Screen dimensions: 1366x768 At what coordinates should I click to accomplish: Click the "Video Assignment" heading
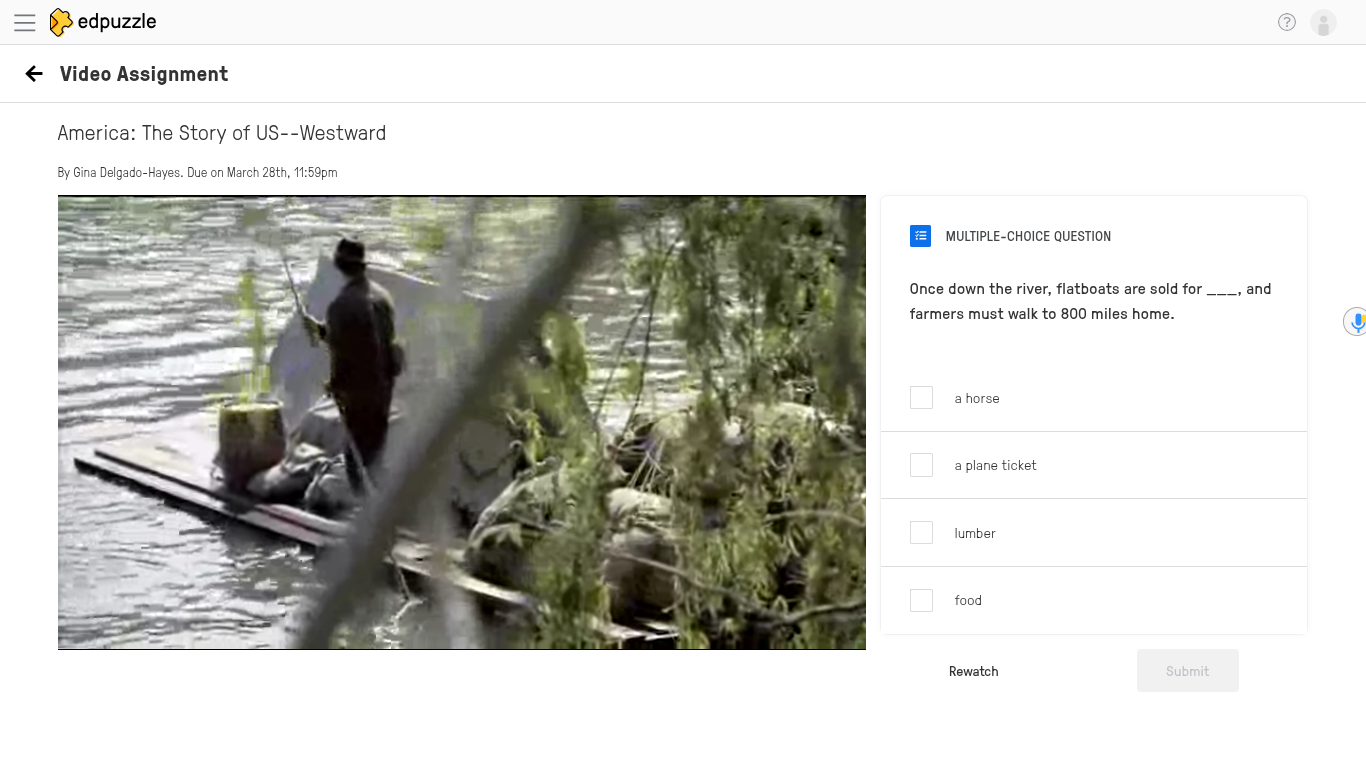[x=144, y=74]
